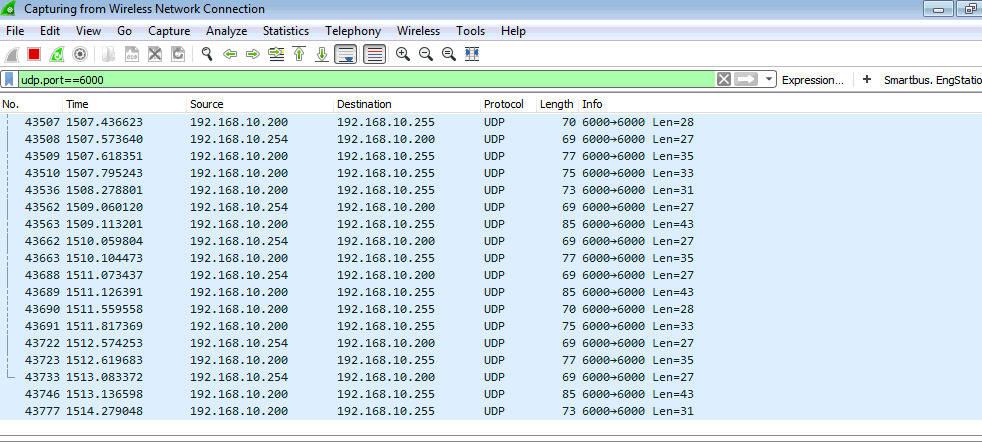Screen dimensions: 982x443
Task: Minimize the Wireshark window
Action: click(x=938, y=9)
